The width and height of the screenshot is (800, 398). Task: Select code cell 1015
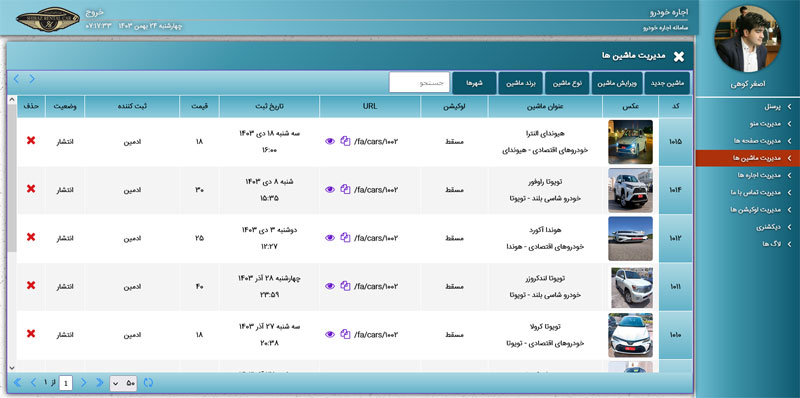tap(676, 142)
